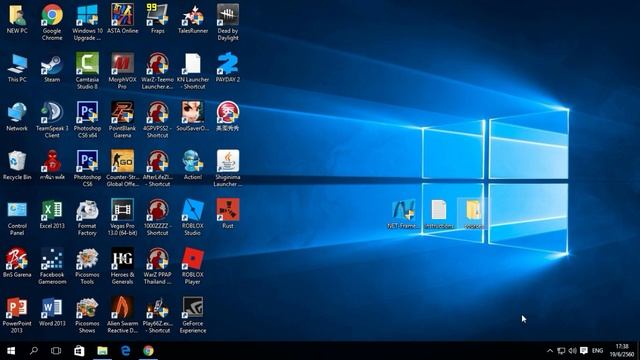This screenshot has height=360, width=640.
Task: Open Google Chrome desktop shortcut
Action: (x=52, y=22)
